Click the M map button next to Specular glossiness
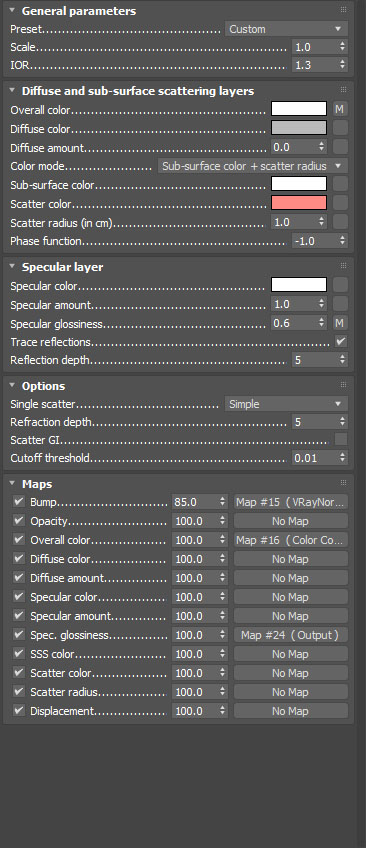 [340, 323]
